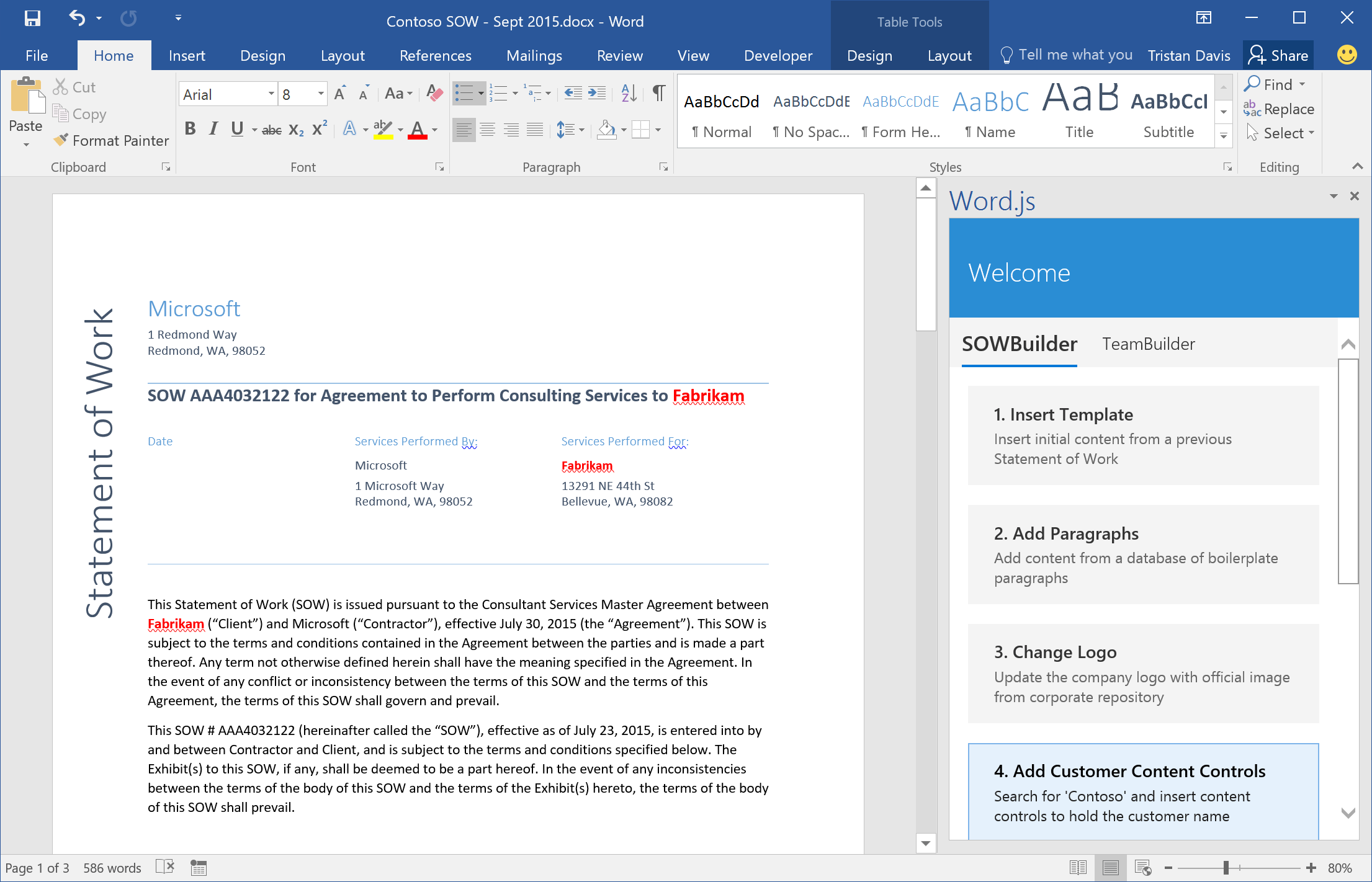Select the Insert Template card
Image resolution: width=1372 pixels, height=882 pixels.
point(1143,435)
